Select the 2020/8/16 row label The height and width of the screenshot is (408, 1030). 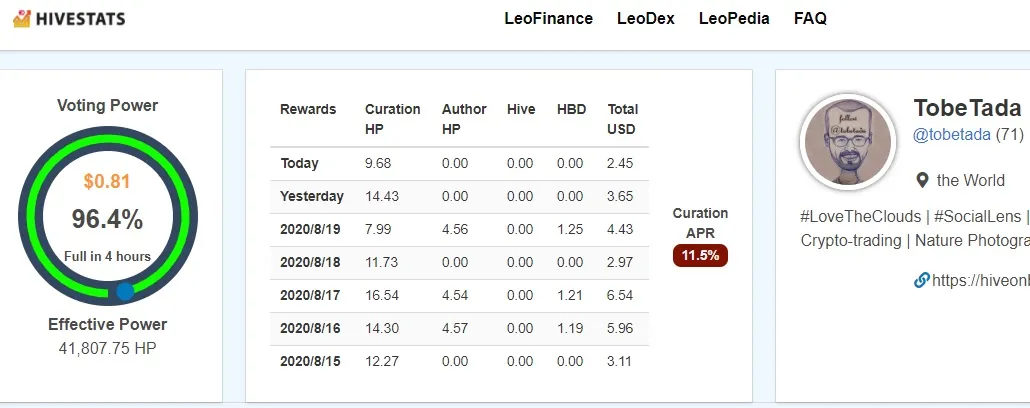point(310,328)
